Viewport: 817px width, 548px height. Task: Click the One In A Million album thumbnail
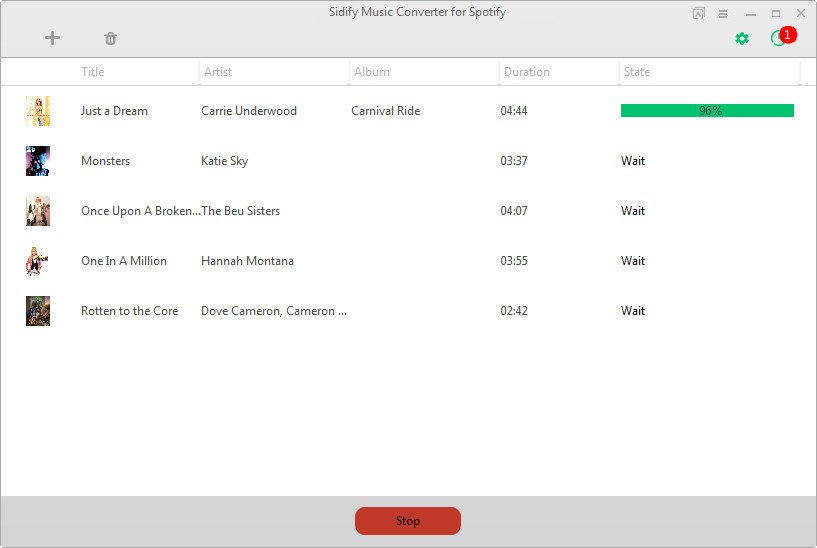38,261
